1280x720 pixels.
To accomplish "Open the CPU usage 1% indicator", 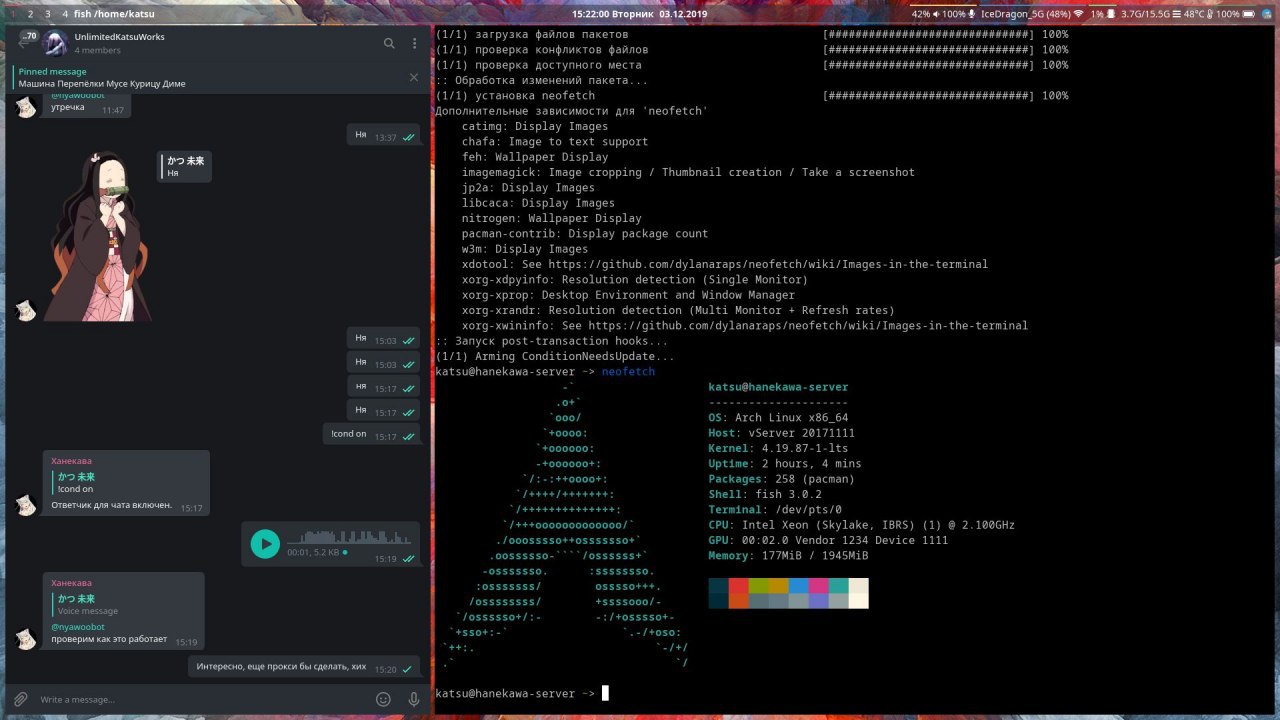I will (1101, 14).
